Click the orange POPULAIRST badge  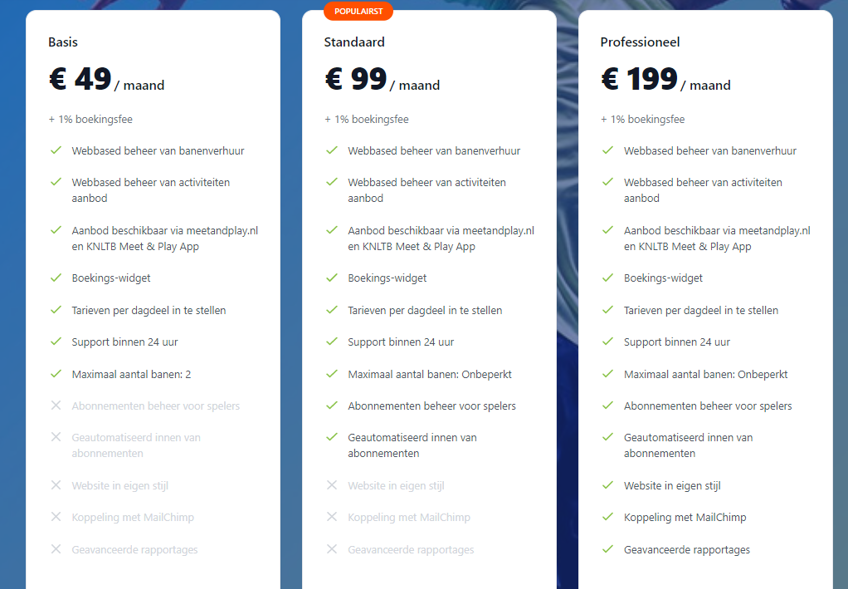click(358, 11)
